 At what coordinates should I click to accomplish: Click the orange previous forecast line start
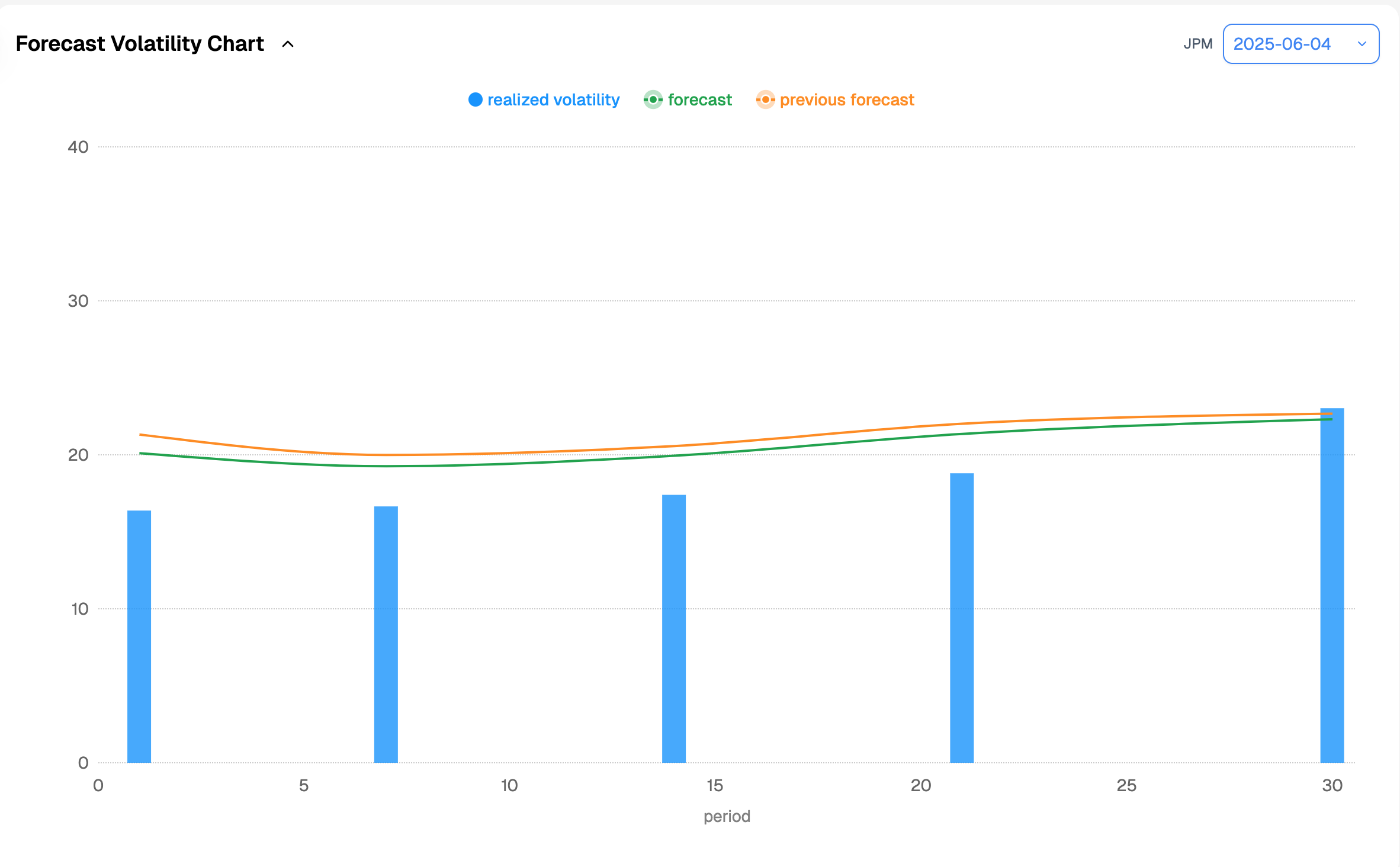point(141,435)
